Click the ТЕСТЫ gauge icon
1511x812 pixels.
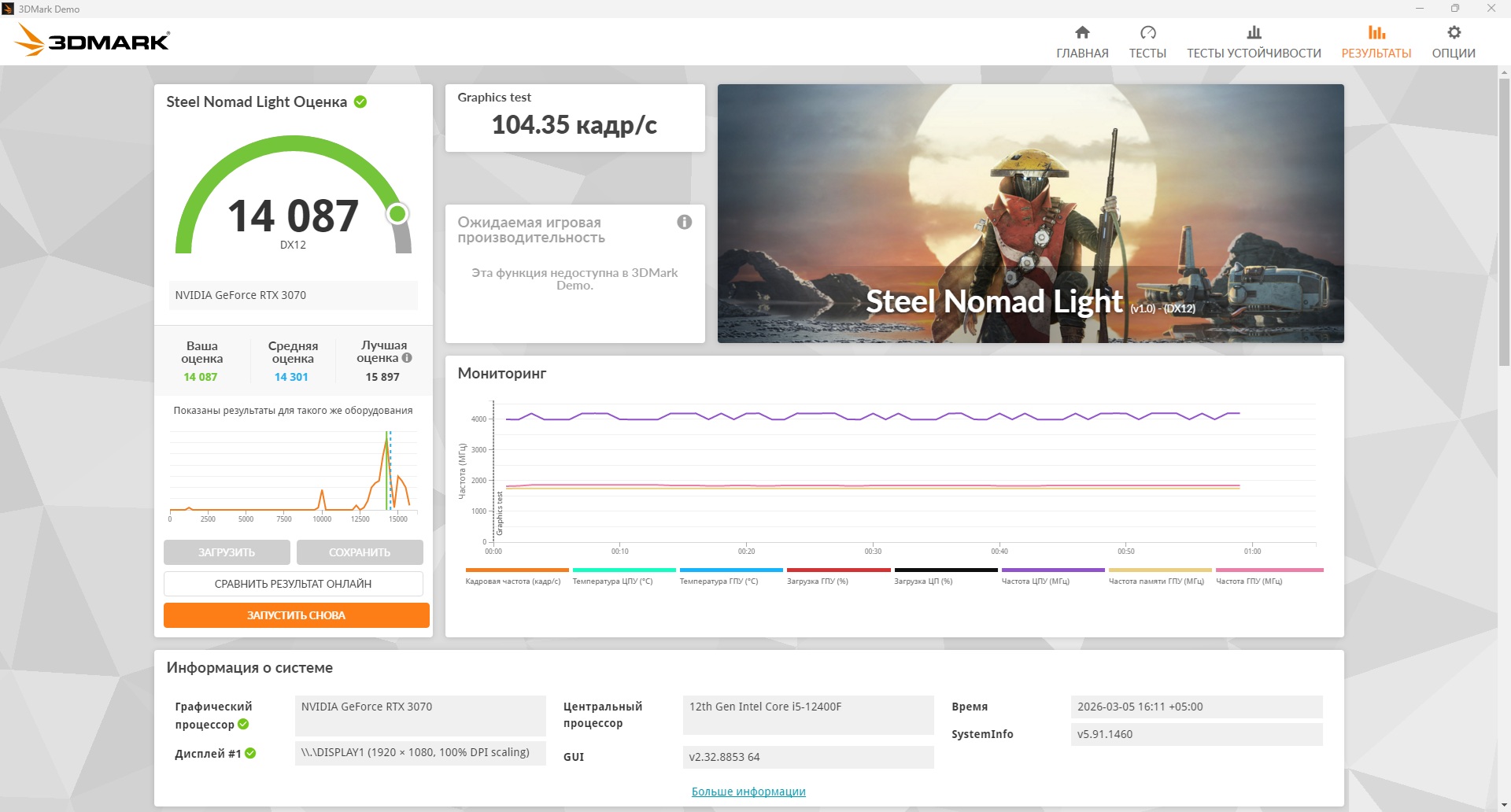1147,32
